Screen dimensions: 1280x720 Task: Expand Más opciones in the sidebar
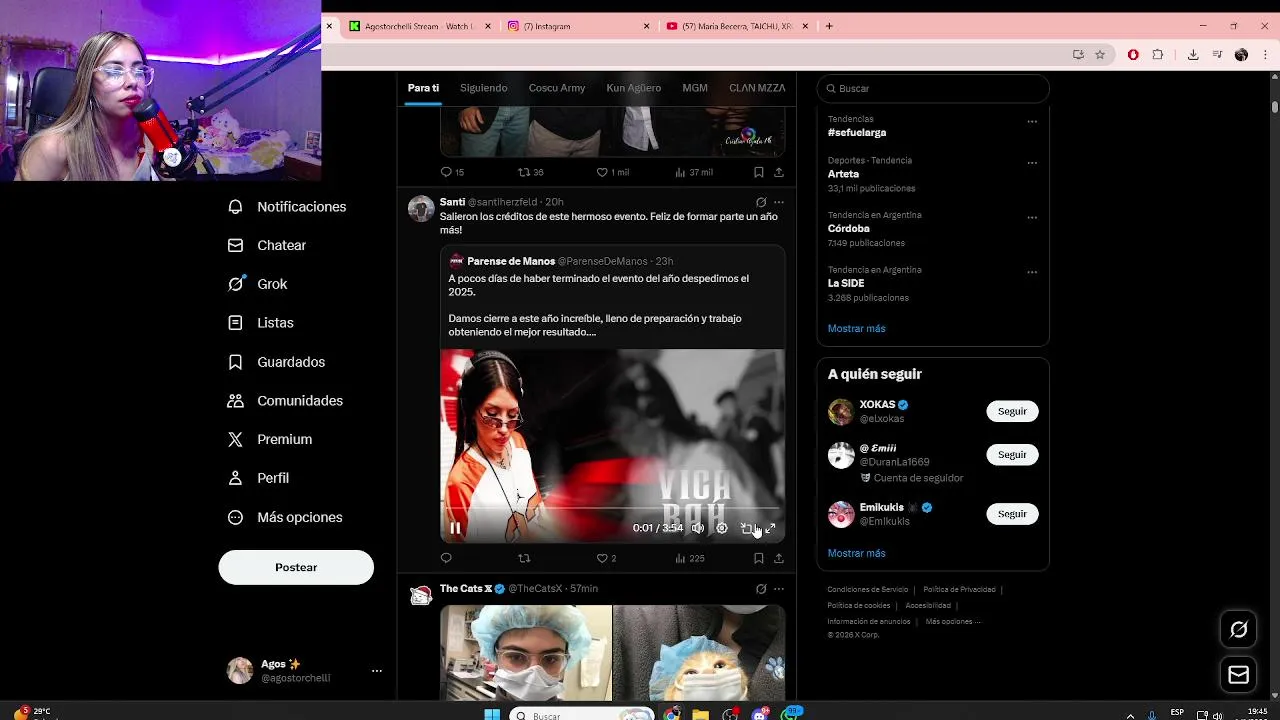click(285, 517)
